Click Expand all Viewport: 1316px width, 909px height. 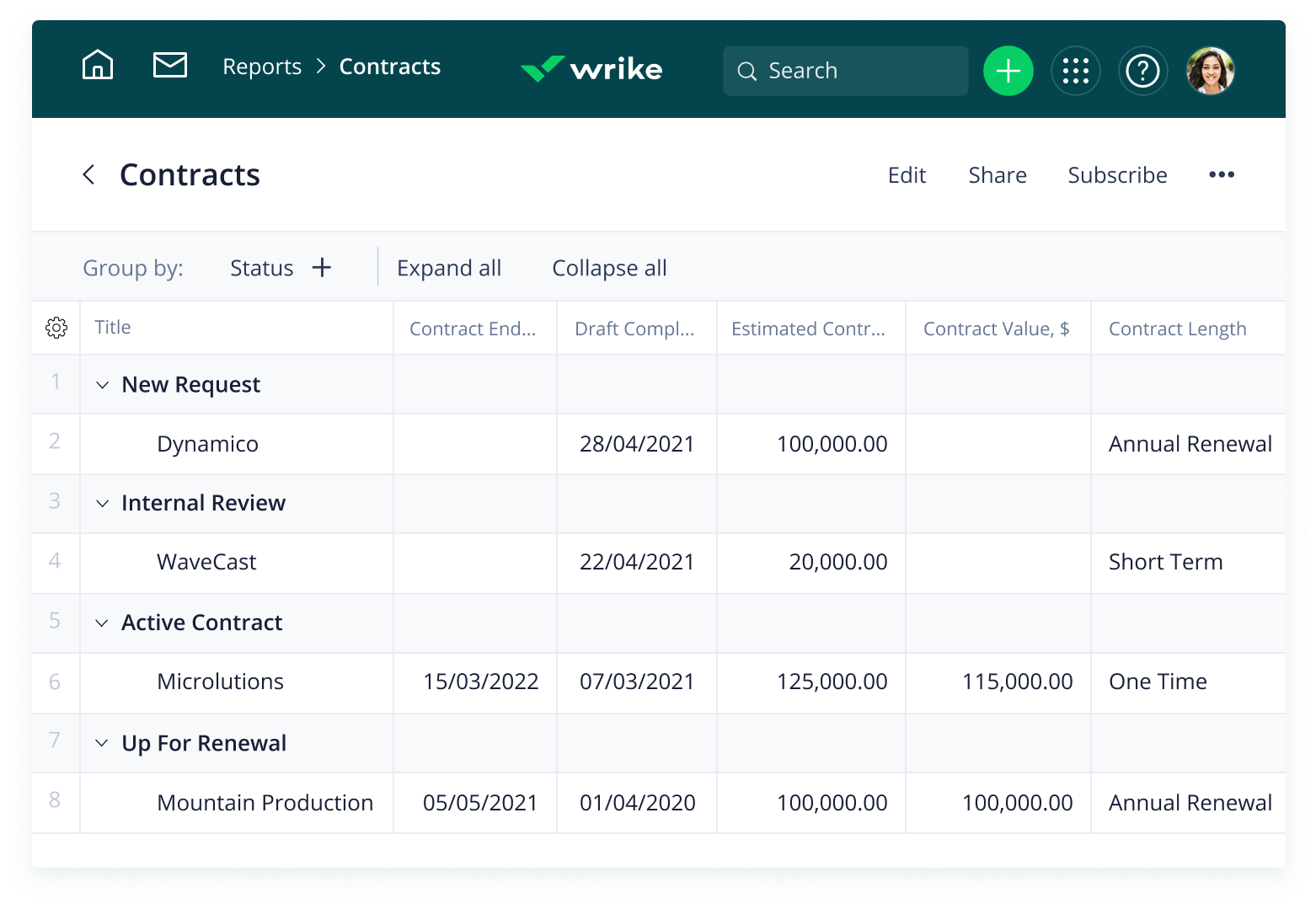pyautogui.click(x=449, y=268)
